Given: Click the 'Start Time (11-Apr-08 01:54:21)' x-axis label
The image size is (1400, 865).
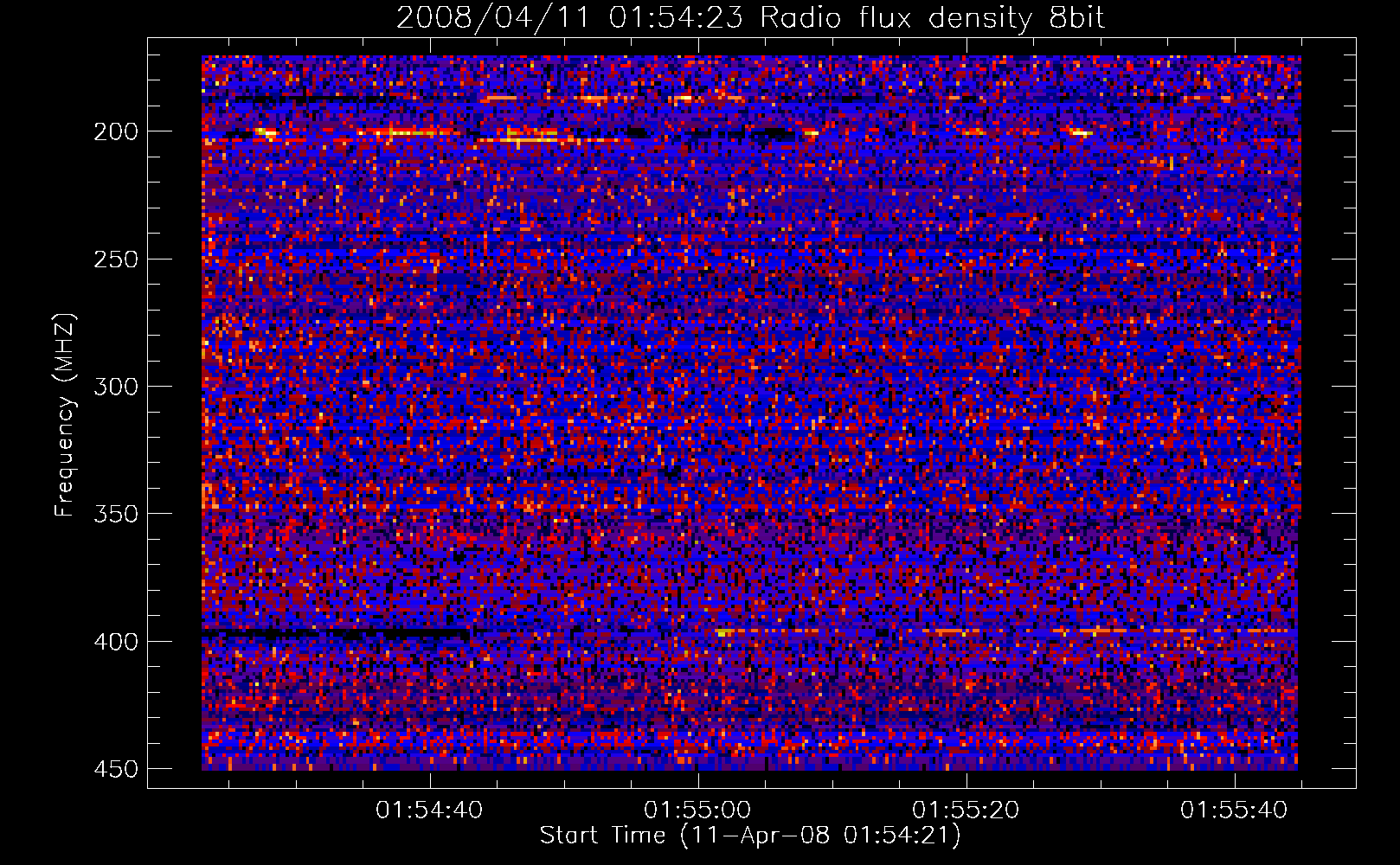Looking at the screenshot, I should [x=750, y=836].
